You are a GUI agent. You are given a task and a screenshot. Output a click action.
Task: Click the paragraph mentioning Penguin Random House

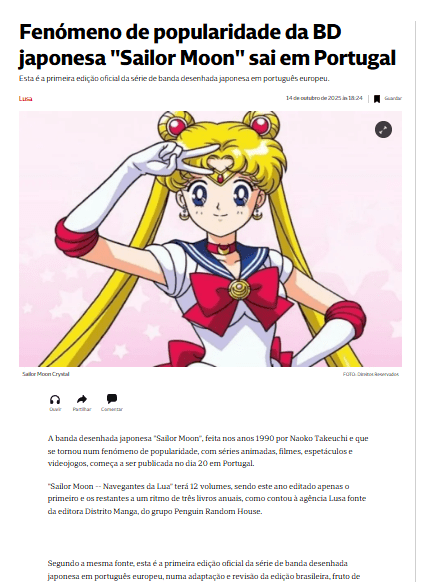(x=207, y=498)
